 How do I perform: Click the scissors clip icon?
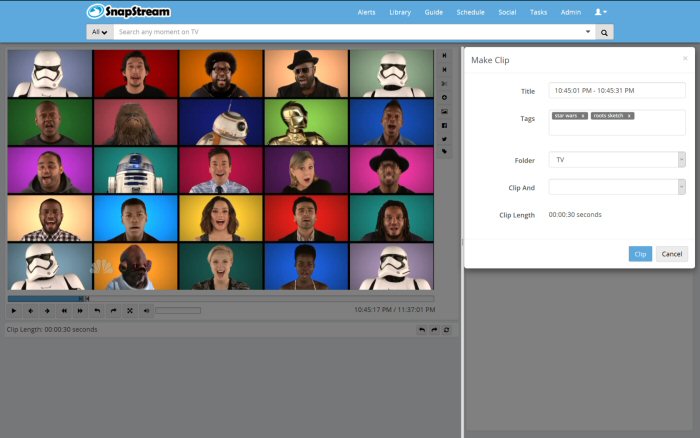point(444,83)
